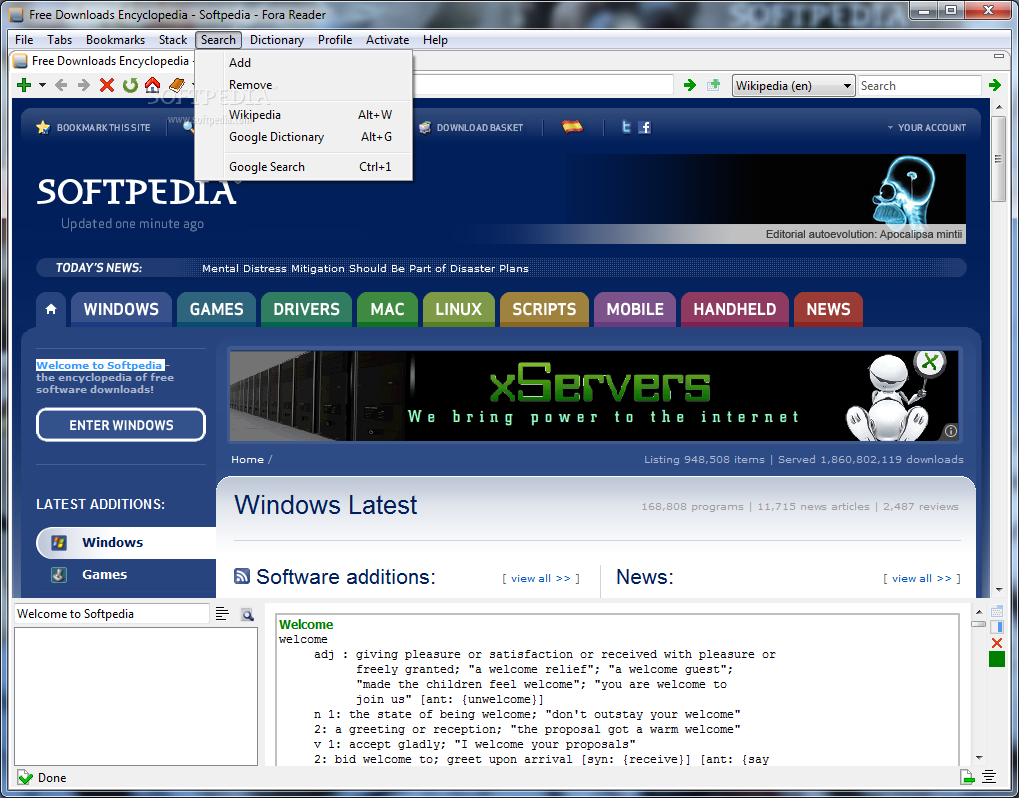Click the ENTER WINDOWS button
This screenshot has width=1019, height=798.
click(121, 425)
